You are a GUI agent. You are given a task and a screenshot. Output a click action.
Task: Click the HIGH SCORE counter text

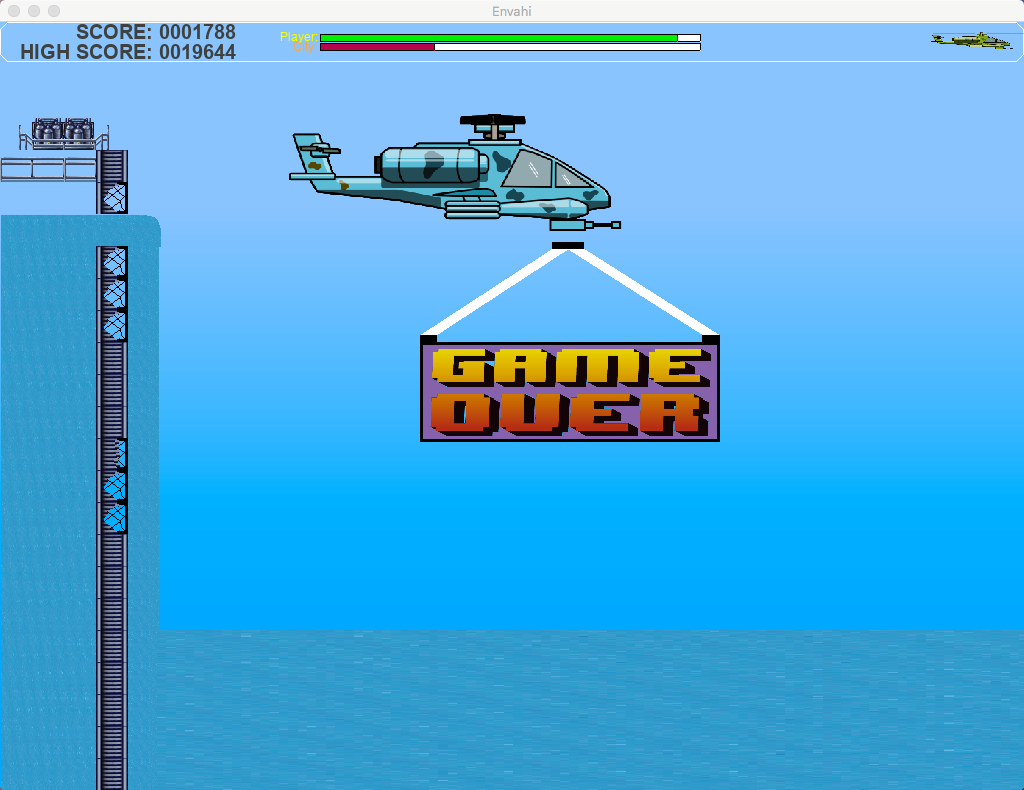(128, 52)
